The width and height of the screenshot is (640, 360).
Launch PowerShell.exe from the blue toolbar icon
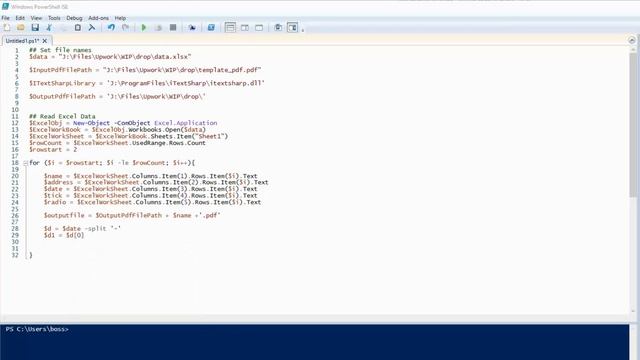211,28
